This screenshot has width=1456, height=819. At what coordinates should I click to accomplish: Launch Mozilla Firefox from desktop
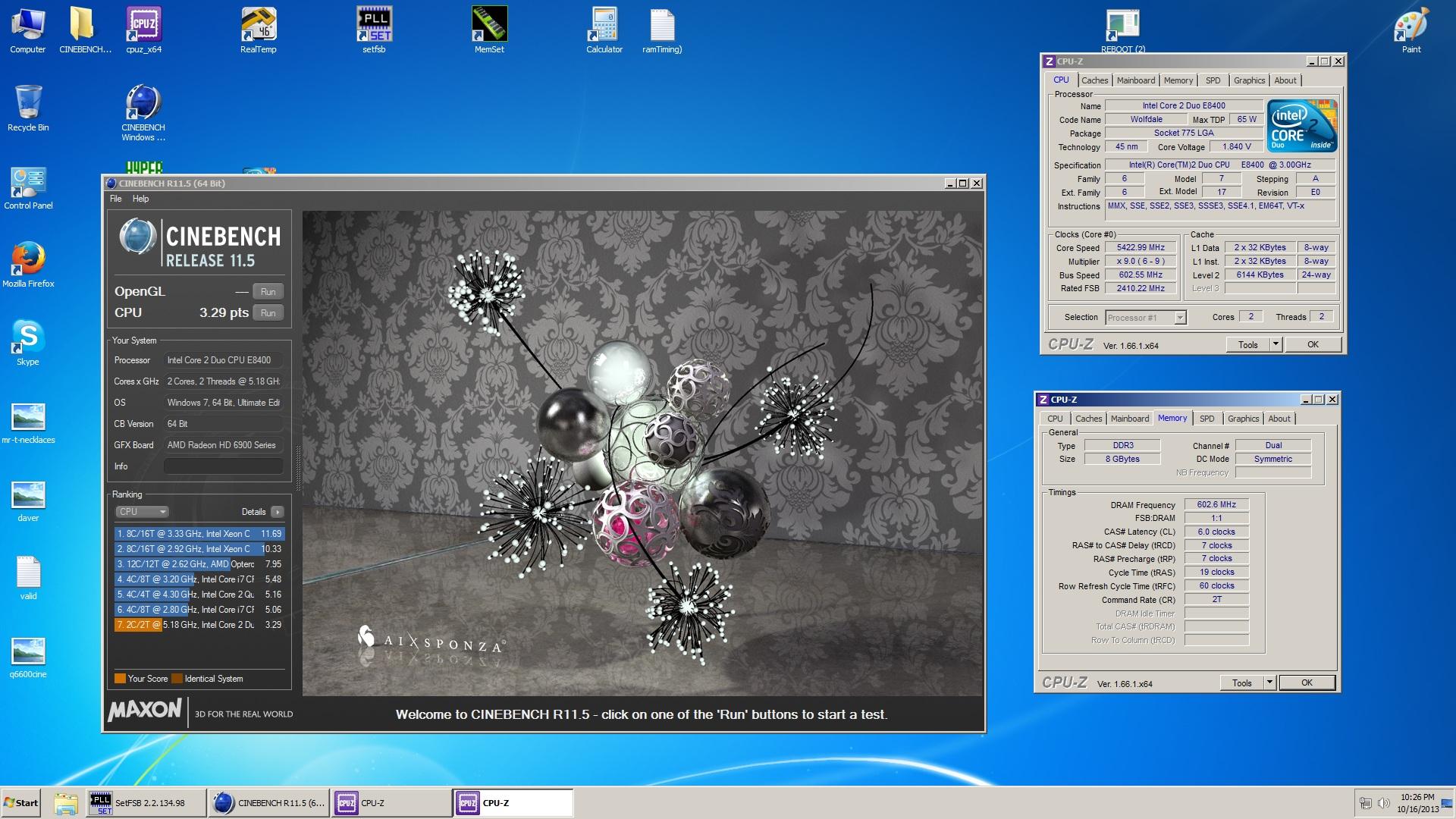click(x=28, y=265)
